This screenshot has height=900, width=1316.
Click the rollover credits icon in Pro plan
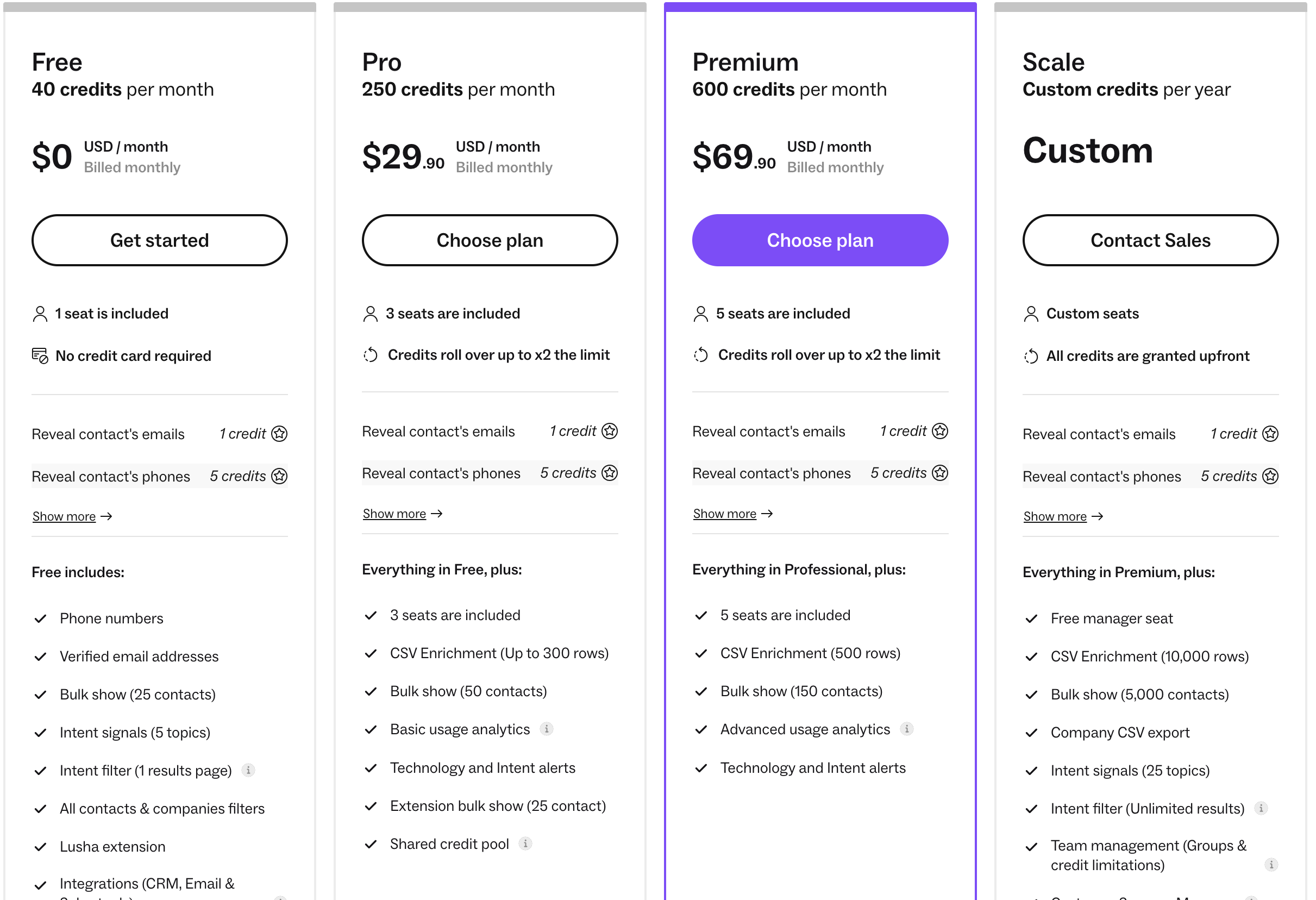tap(371, 354)
